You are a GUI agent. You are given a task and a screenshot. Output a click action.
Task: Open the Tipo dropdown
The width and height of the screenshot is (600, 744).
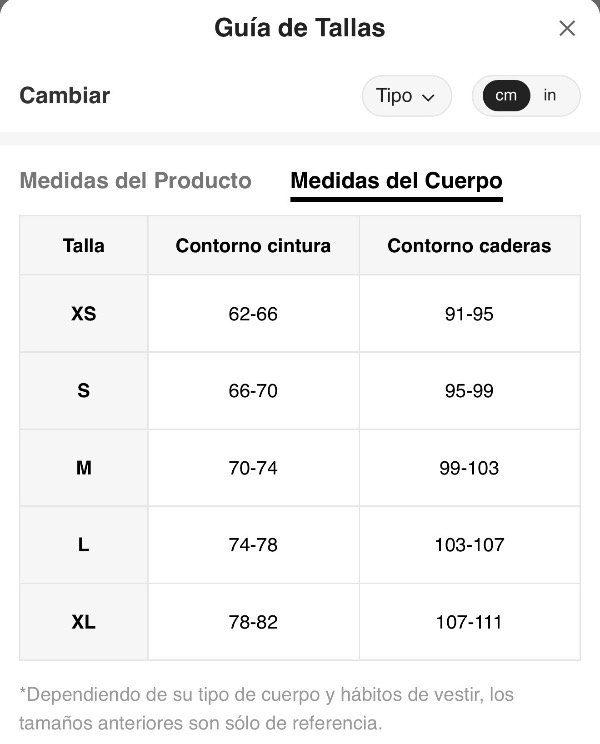pyautogui.click(x=406, y=96)
